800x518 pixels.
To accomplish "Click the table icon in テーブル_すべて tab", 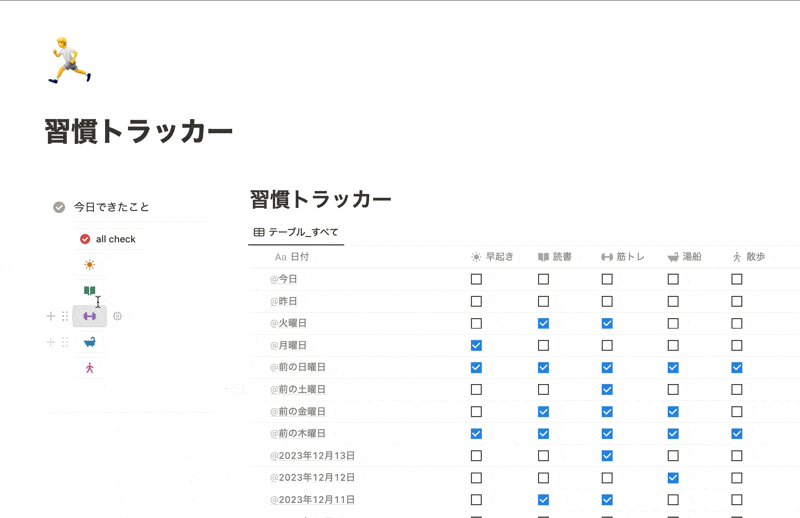I will (259, 232).
